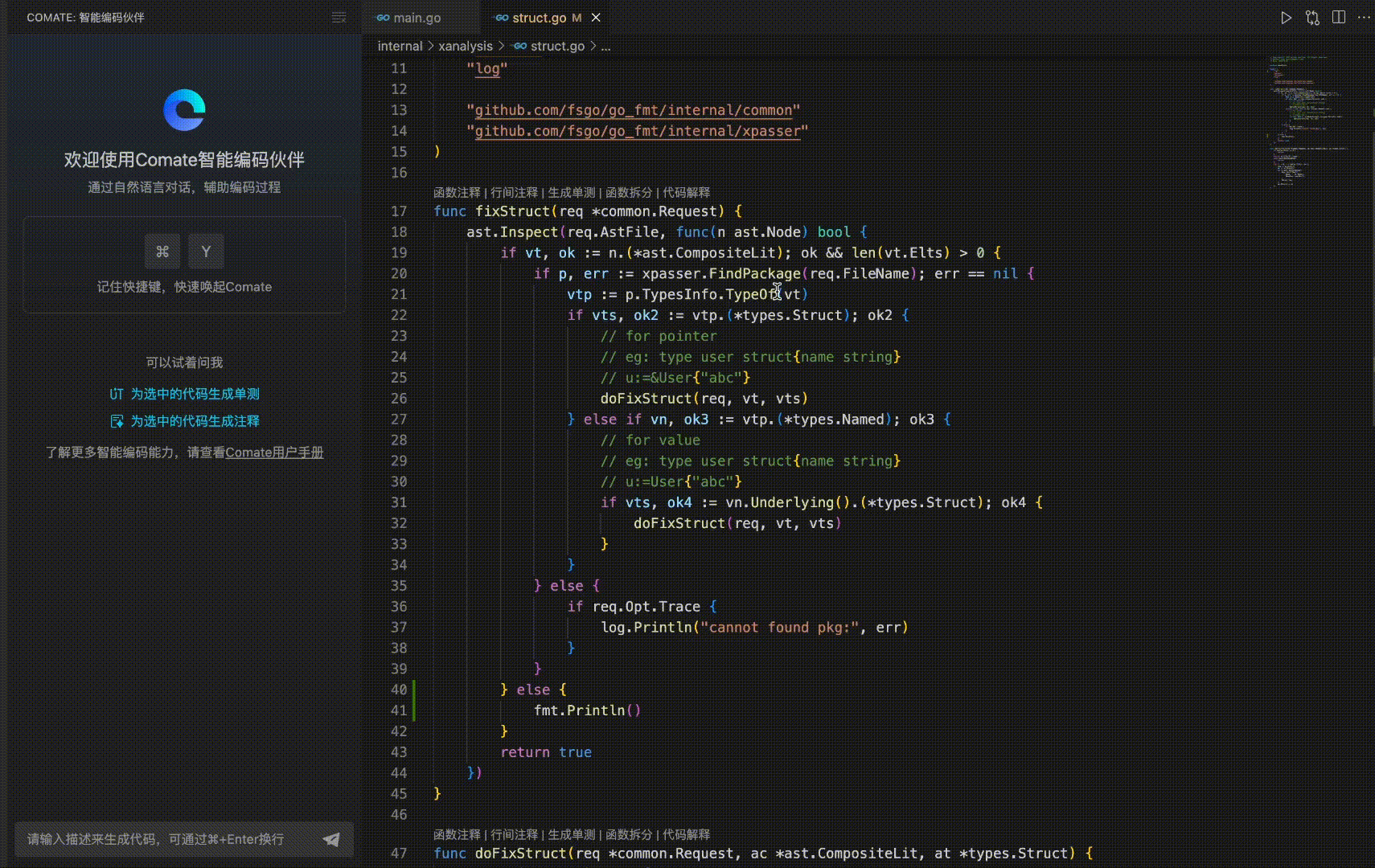Click 生成单测 code lens above doFixStruct

point(571,835)
